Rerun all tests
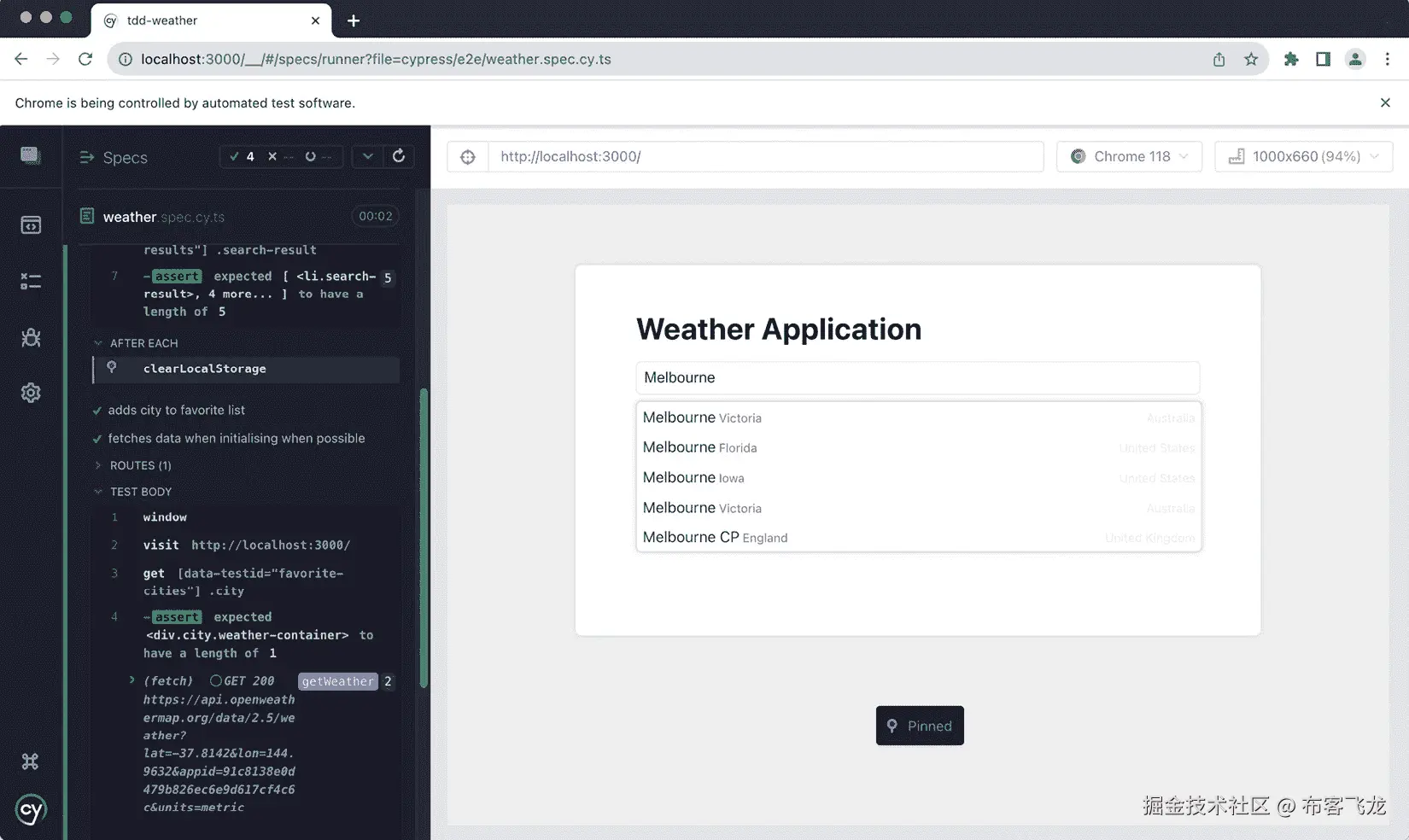The height and width of the screenshot is (840, 1409). [399, 156]
